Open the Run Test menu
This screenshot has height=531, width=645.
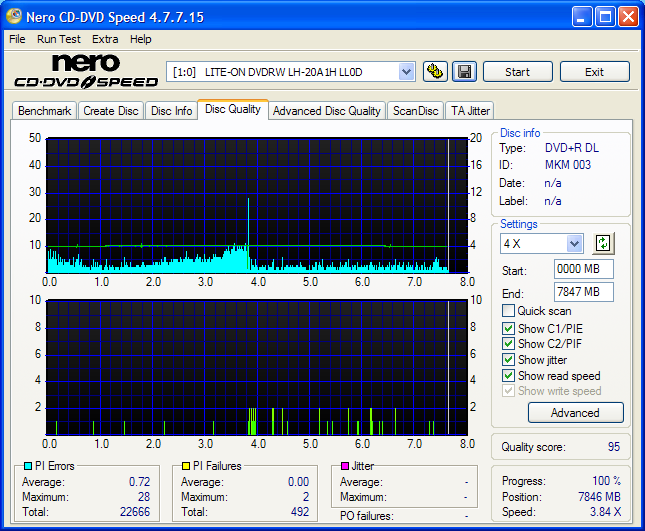[59, 39]
